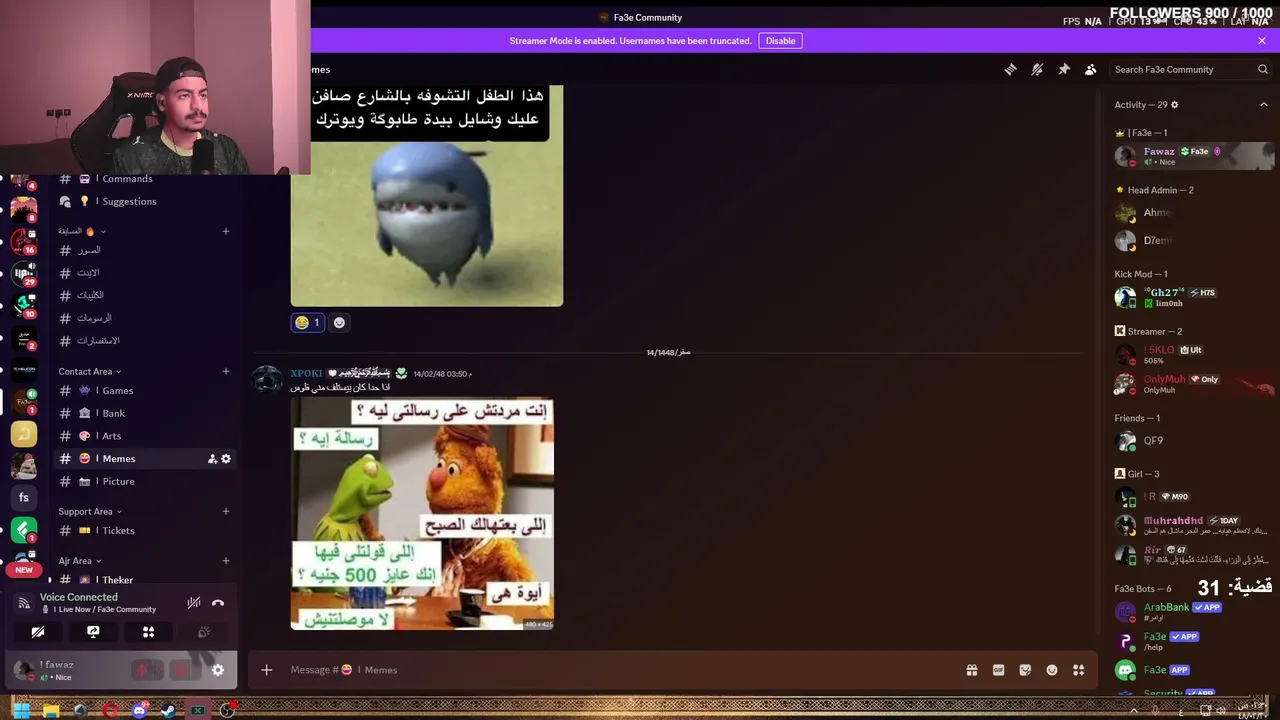
Task: Open Apps launcher in message bar
Action: pos(1078,670)
